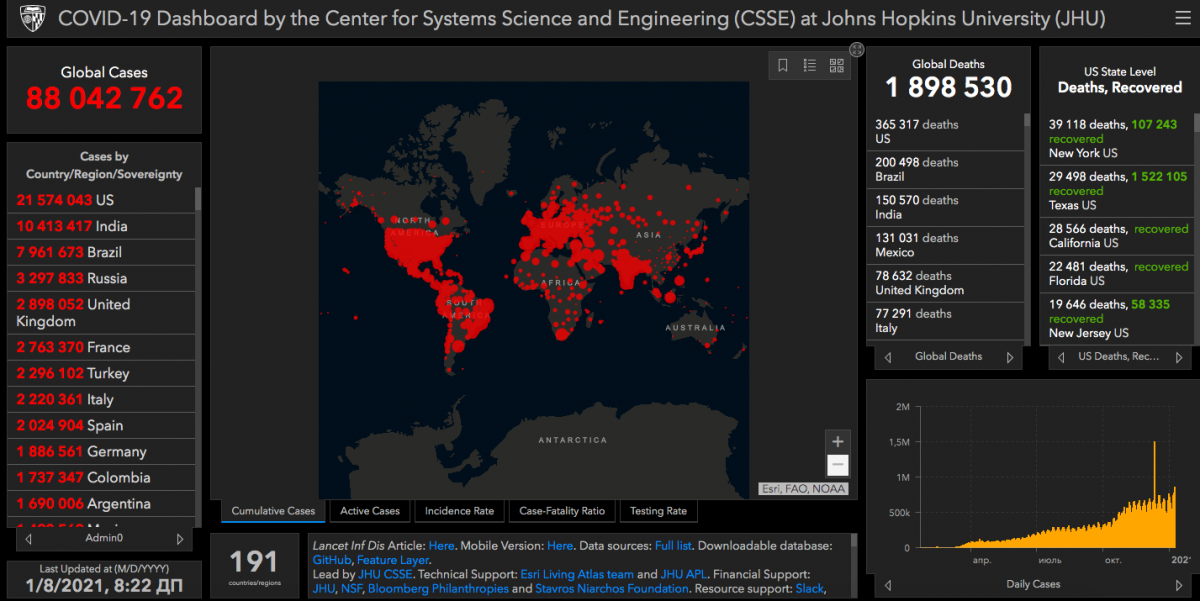Go to previous Admin0 list page
This screenshot has width=1200, height=601.
(x=29, y=539)
